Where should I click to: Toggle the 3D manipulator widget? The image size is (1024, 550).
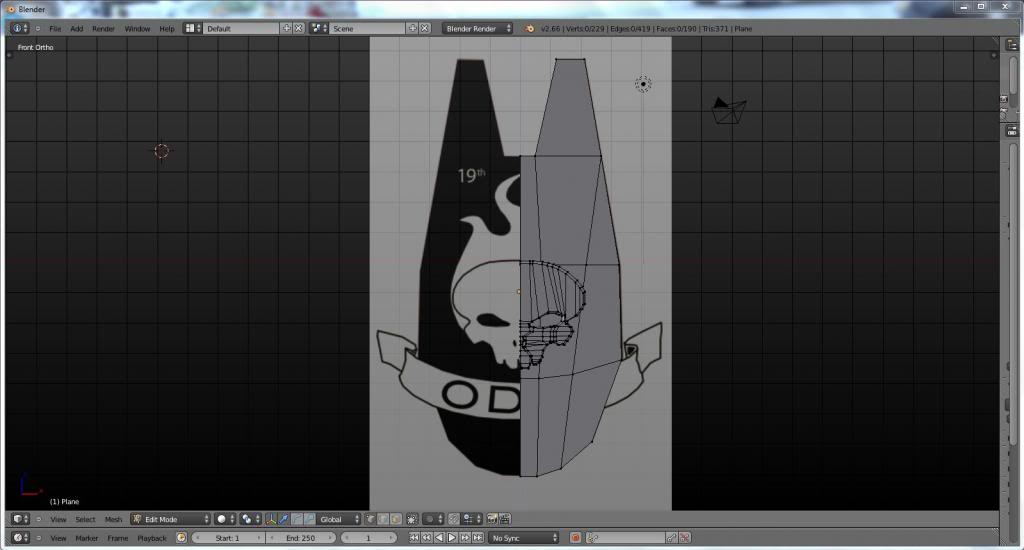tap(270, 519)
